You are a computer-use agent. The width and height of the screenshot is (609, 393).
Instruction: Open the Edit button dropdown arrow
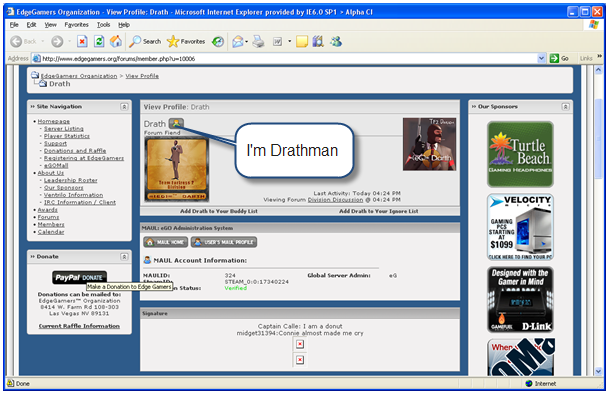click(289, 41)
